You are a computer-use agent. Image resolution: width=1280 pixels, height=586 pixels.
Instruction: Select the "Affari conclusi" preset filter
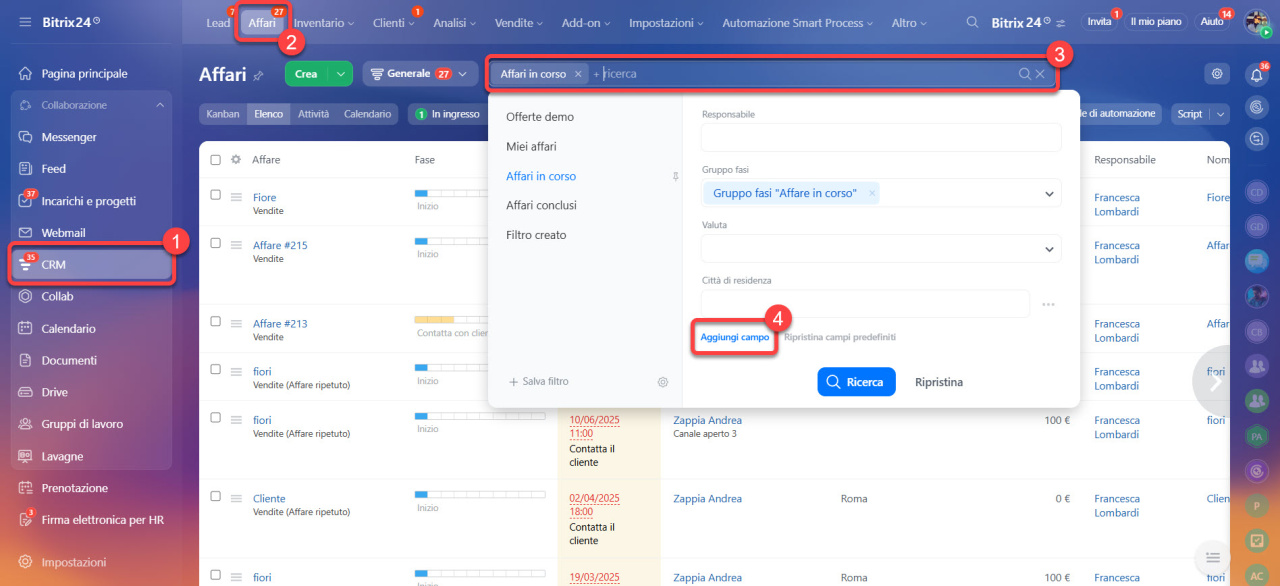pos(541,205)
